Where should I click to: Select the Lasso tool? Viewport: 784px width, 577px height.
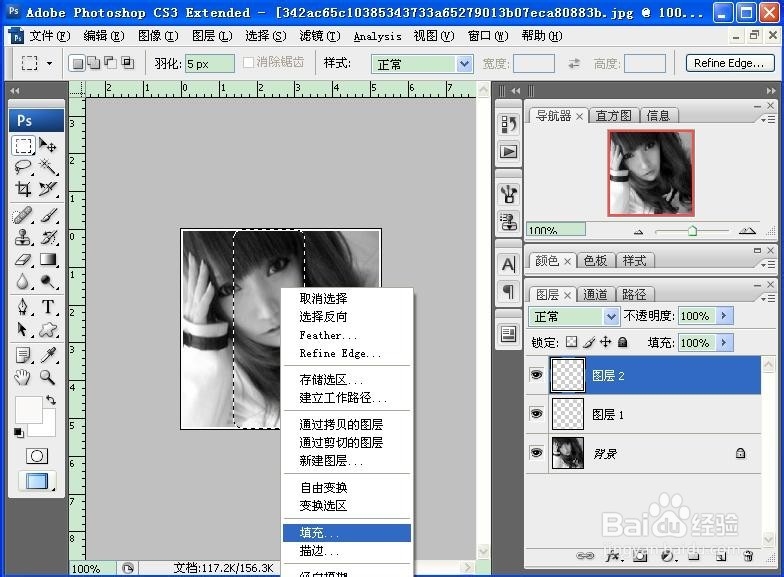(23, 167)
